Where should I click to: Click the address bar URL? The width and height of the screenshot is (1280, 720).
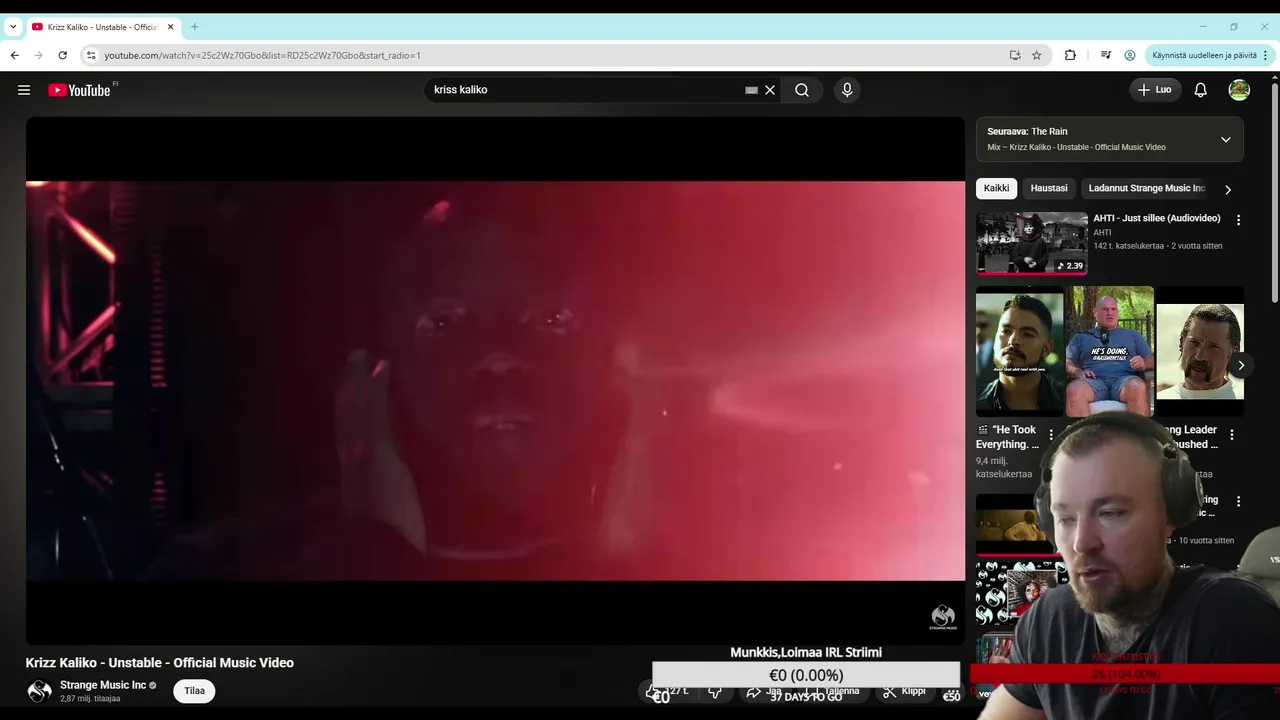point(262,55)
